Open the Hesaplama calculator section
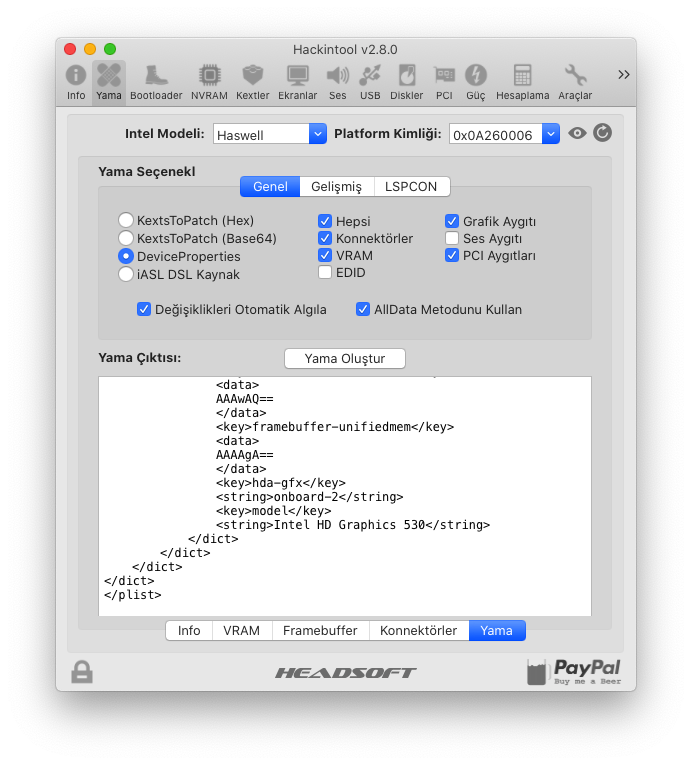This screenshot has height=765, width=692. point(522,82)
